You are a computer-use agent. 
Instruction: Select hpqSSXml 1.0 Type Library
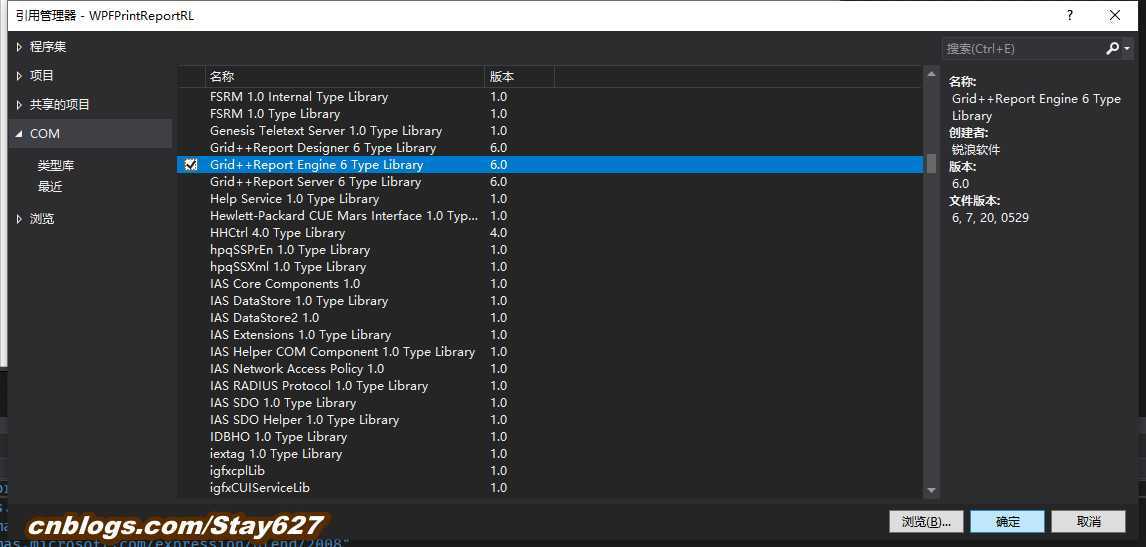(550, 267)
